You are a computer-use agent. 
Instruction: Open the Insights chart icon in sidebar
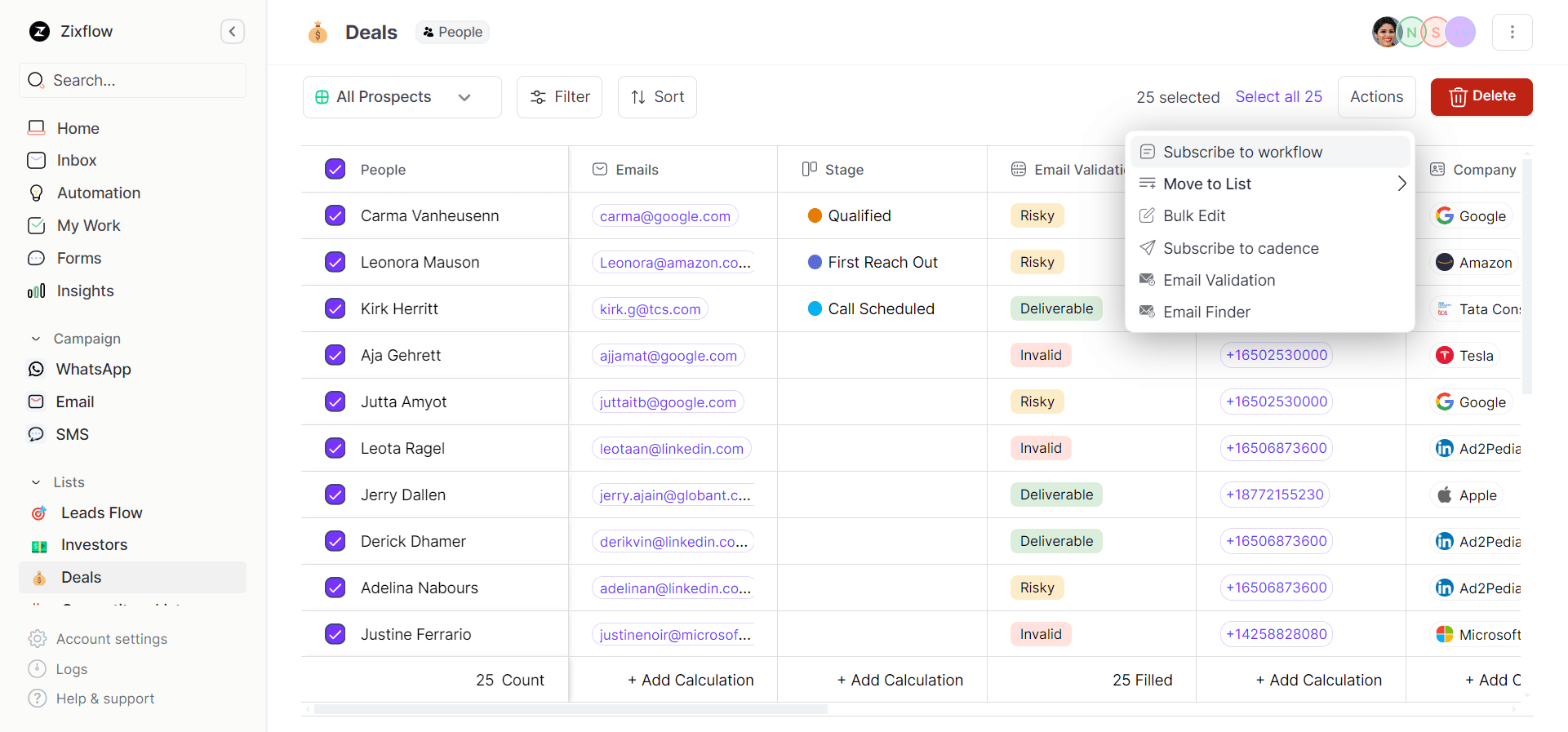(36, 291)
